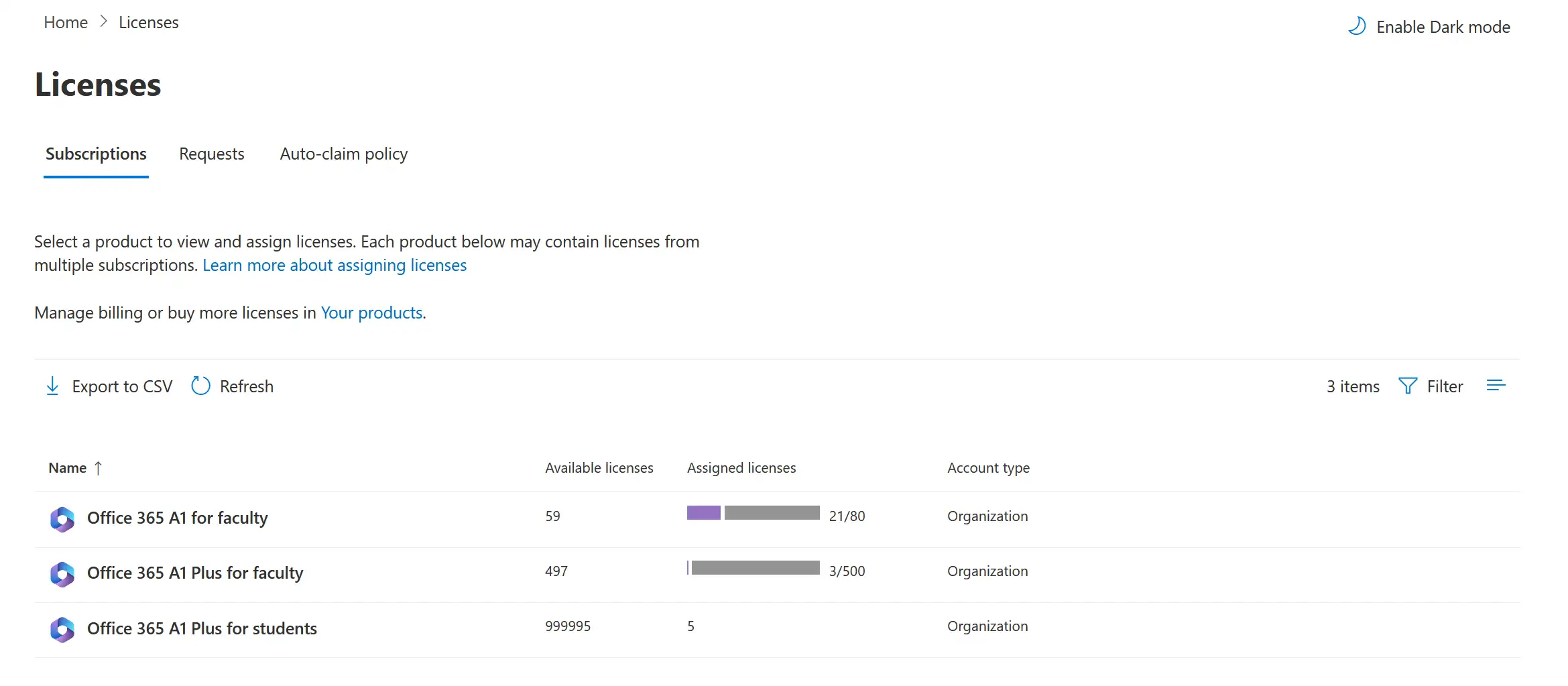Open the Auto-claim policy tab
This screenshot has height=686, width=1568.
point(344,154)
